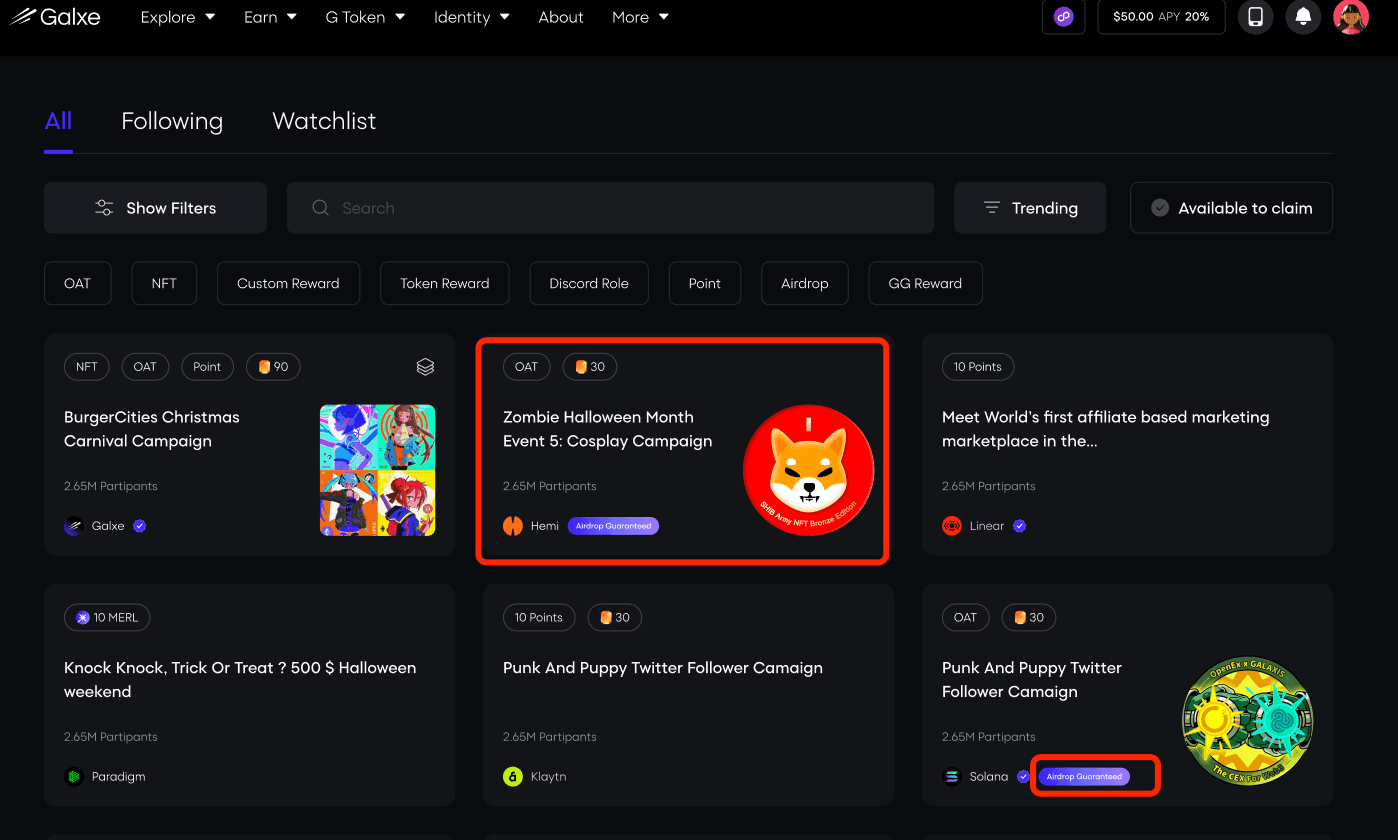Expand the Earn menu
1398x840 pixels.
coord(270,17)
